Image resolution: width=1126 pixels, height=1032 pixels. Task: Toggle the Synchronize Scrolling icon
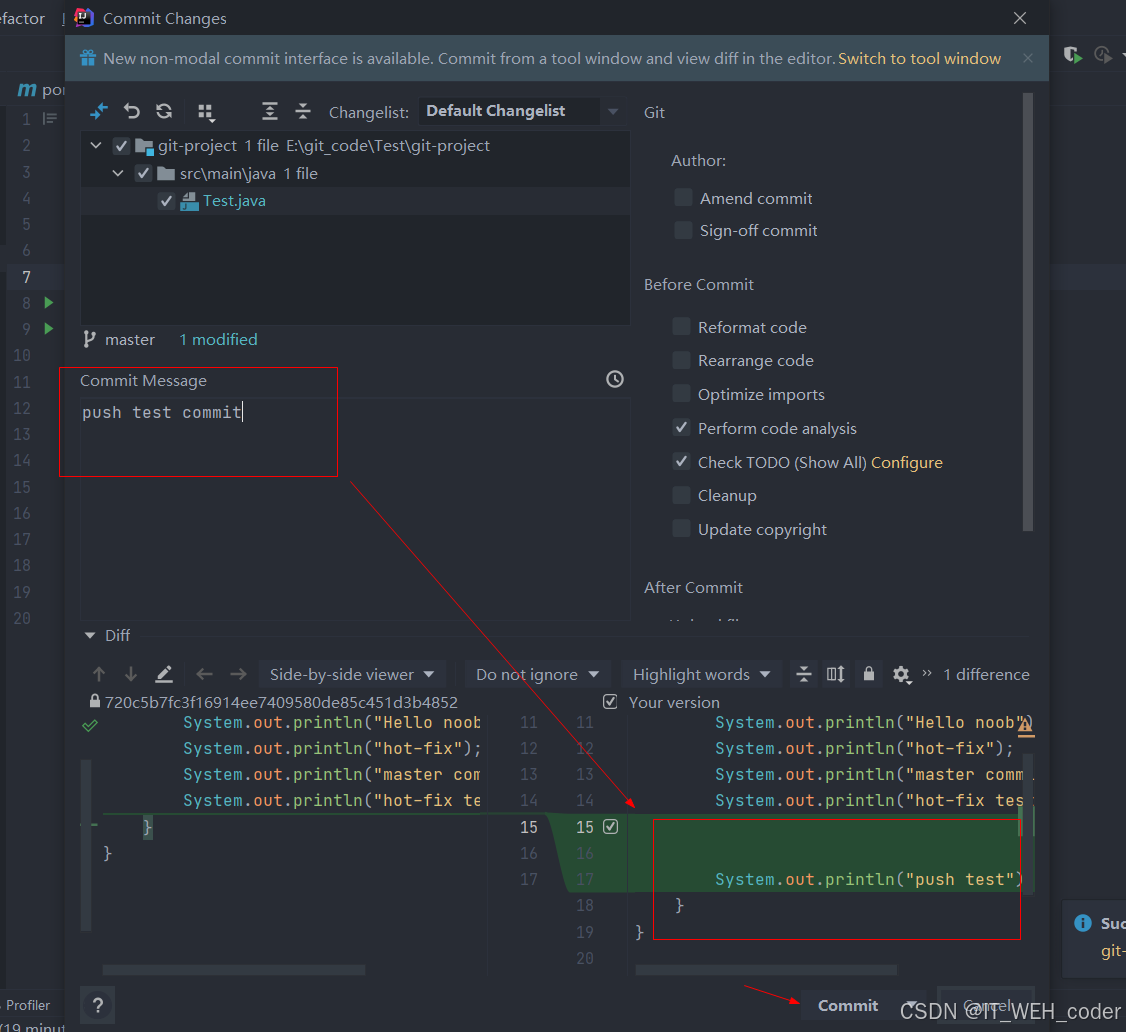click(x=835, y=674)
